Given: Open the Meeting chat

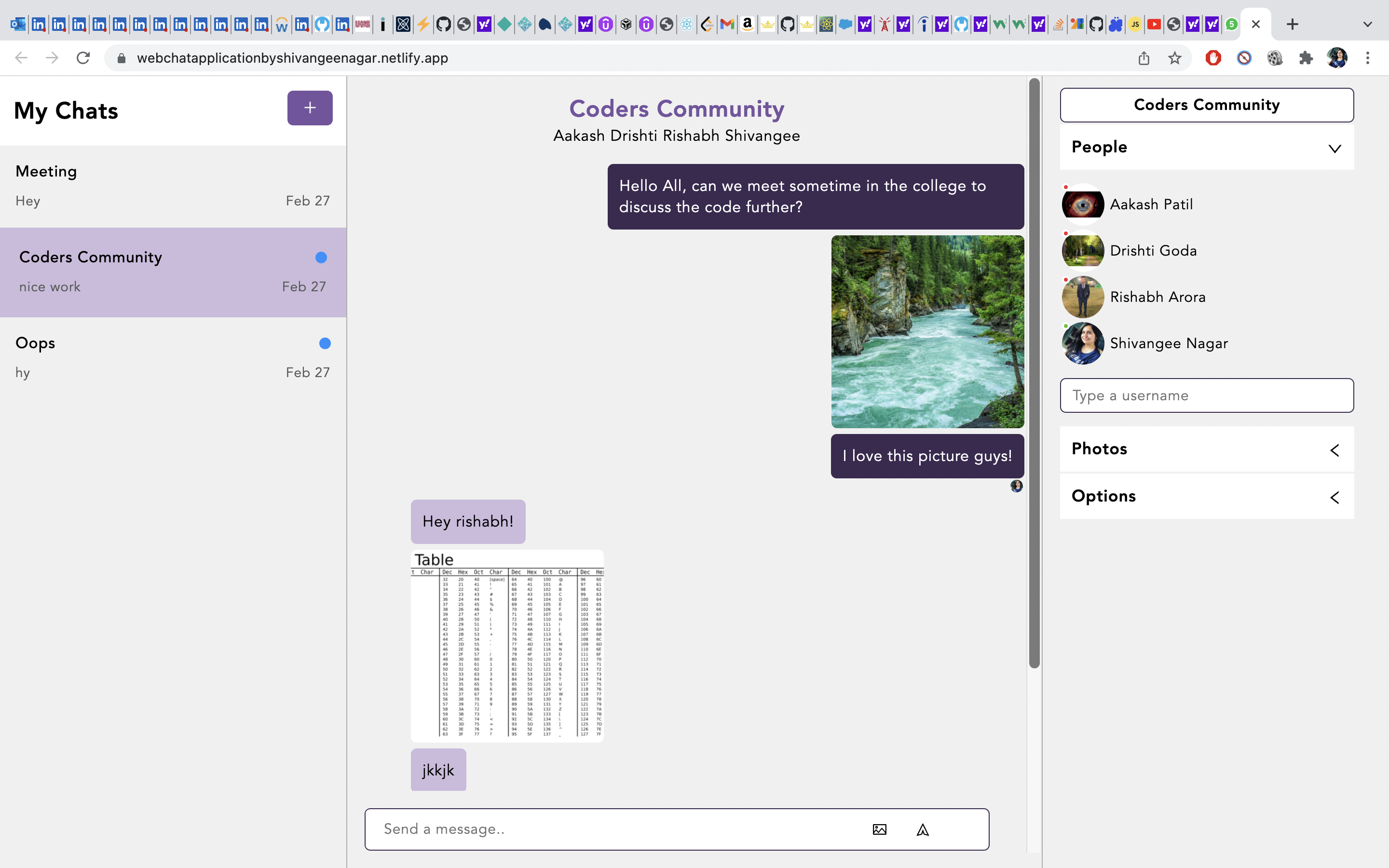Looking at the screenshot, I should [173, 187].
